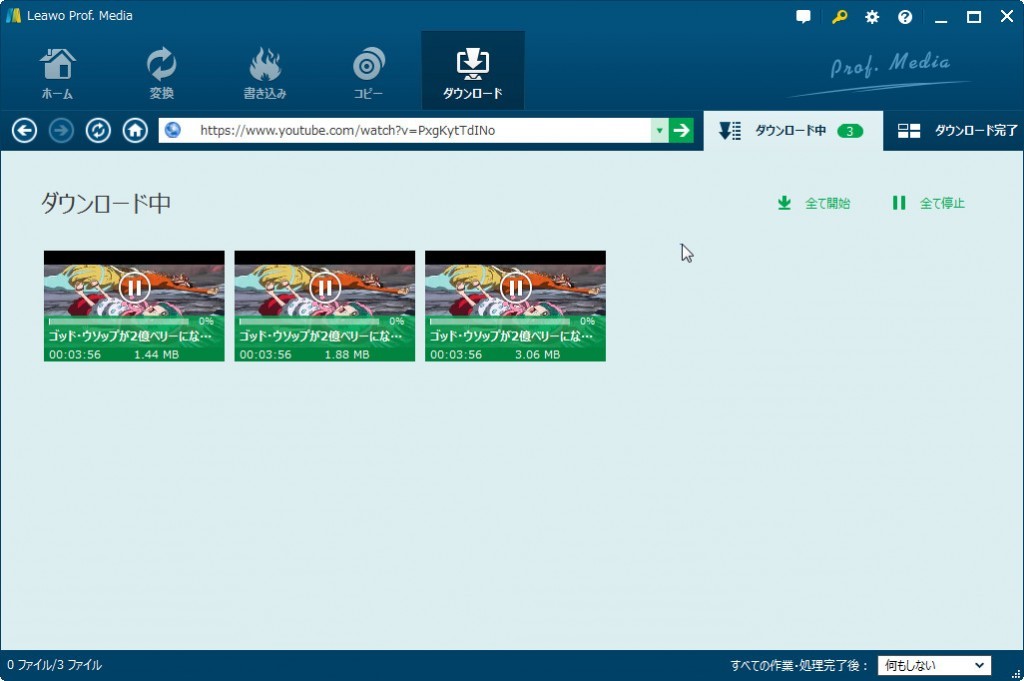Image resolution: width=1024 pixels, height=681 pixels.
Task: Pause the 3.06 MB video download
Action: point(516,287)
